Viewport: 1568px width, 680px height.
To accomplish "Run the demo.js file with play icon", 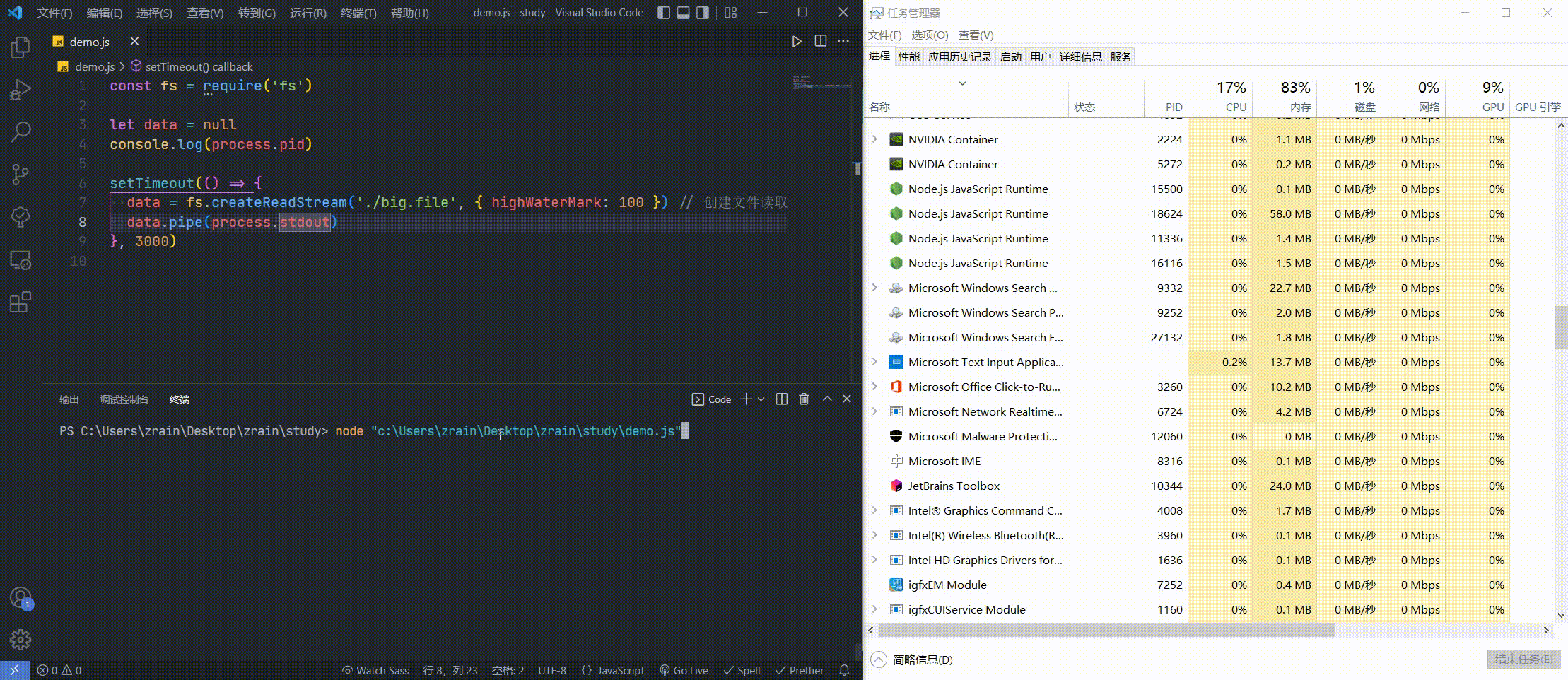I will [797, 41].
